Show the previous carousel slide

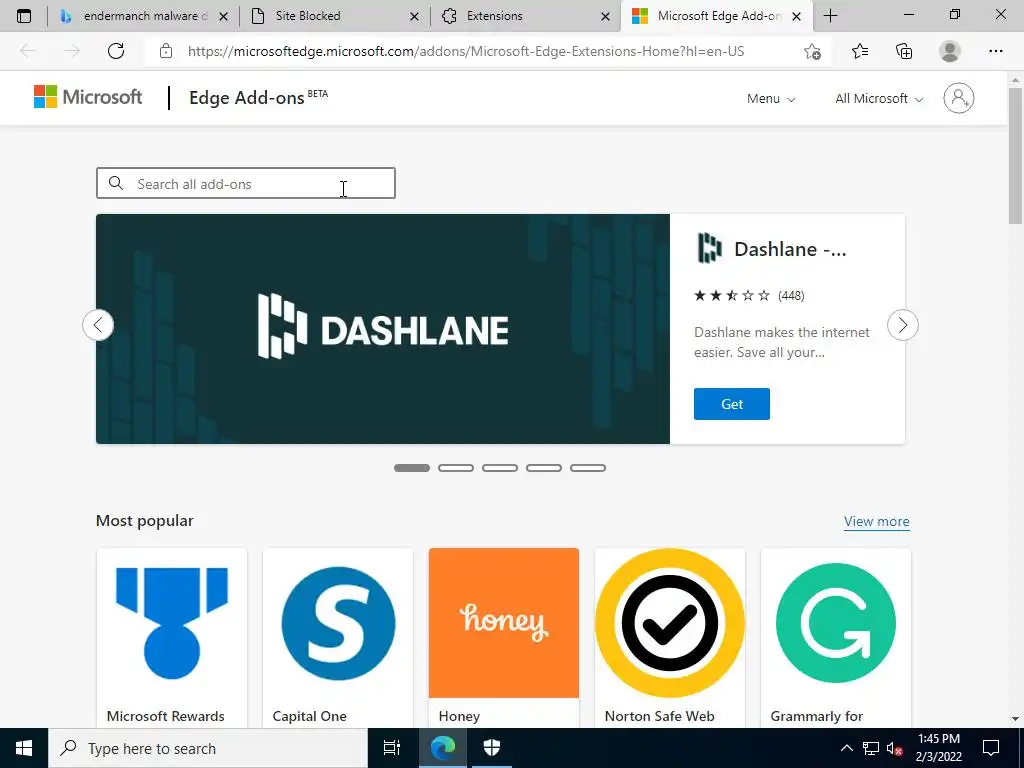pos(98,325)
